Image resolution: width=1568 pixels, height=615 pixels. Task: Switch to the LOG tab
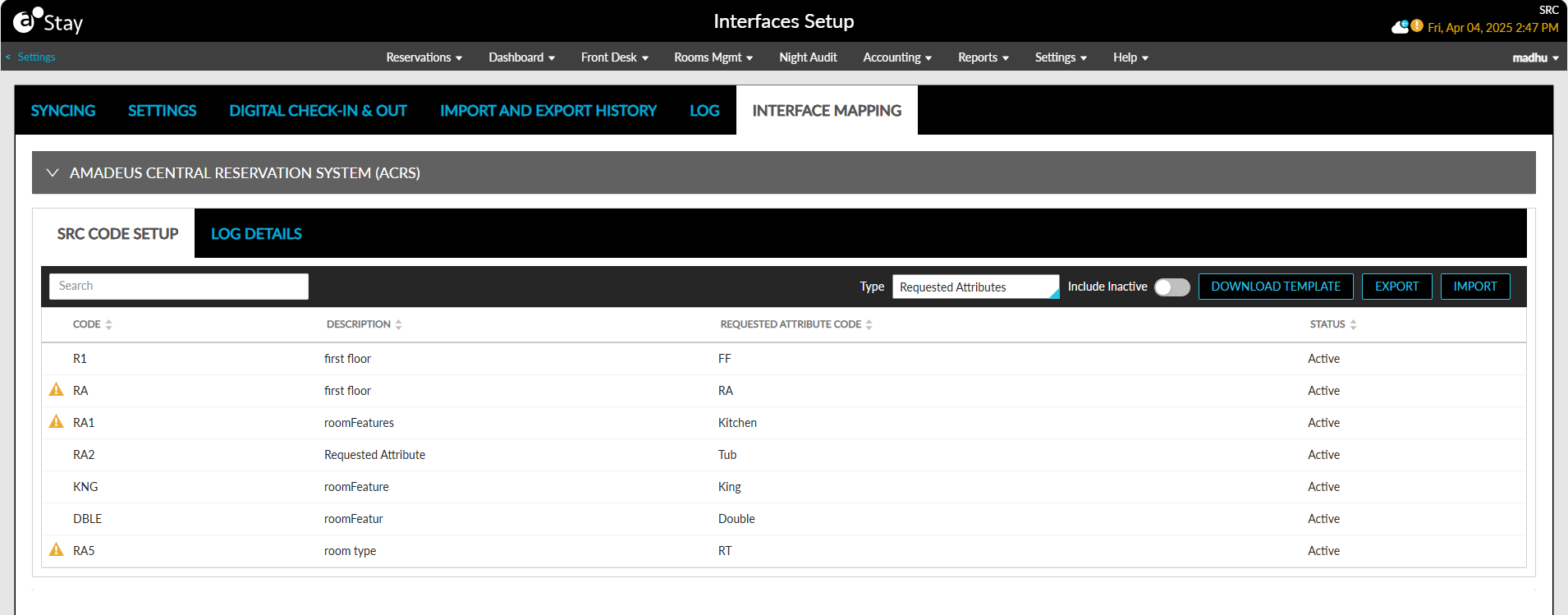tap(704, 110)
